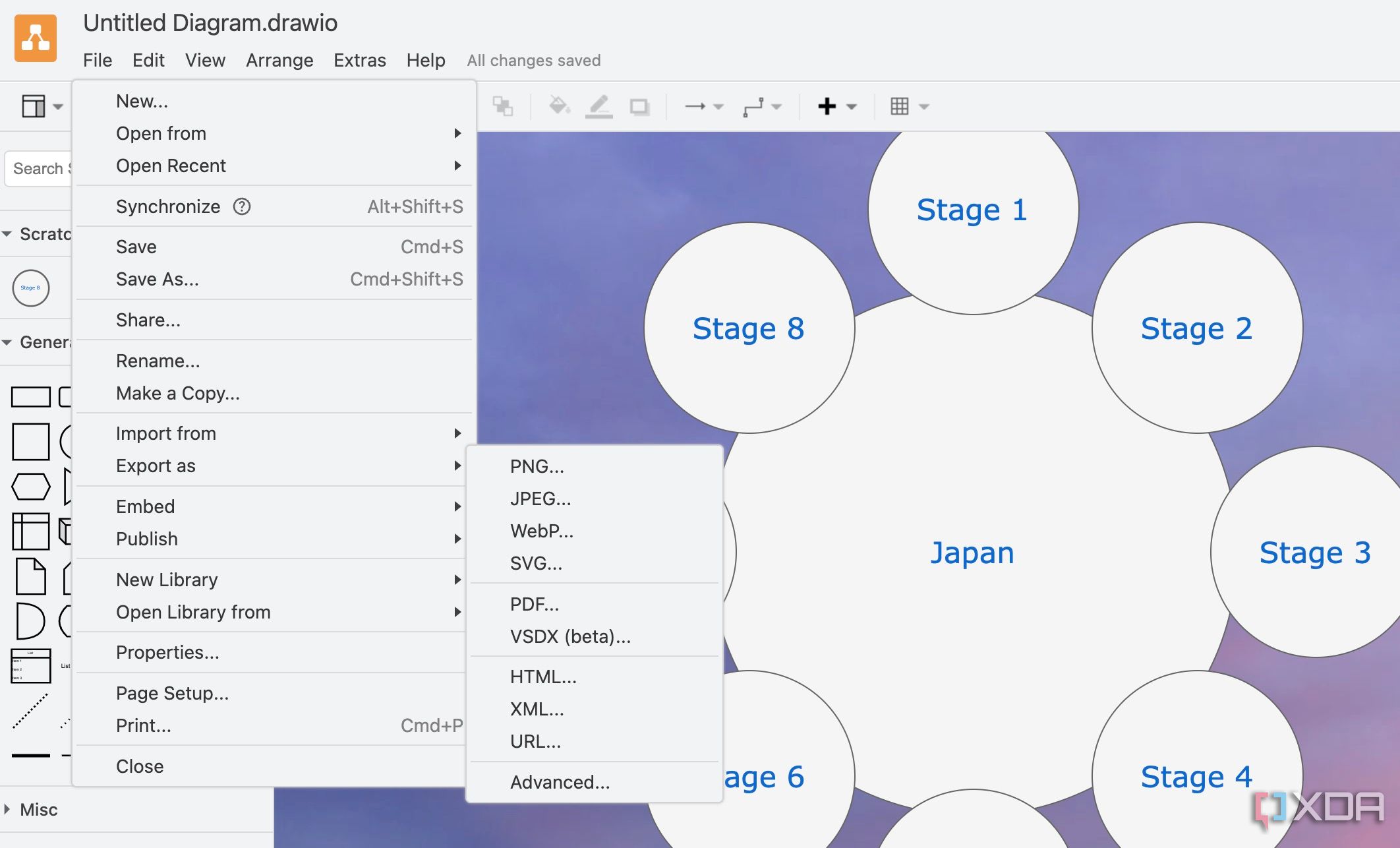
Task: Expand the Scratch panel section
Action: pos(12,233)
